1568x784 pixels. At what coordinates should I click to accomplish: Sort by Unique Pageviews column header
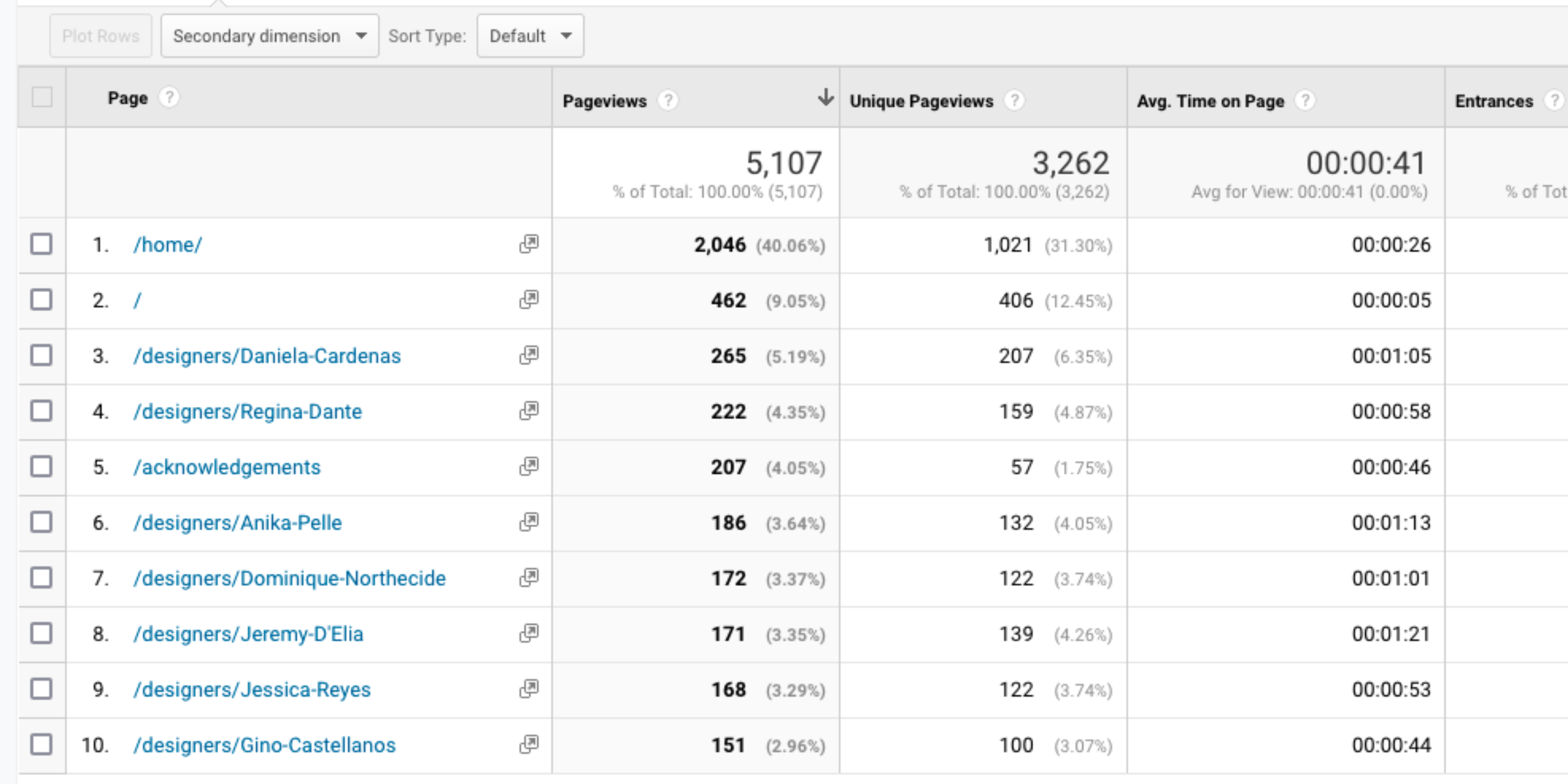(x=921, y=101)
